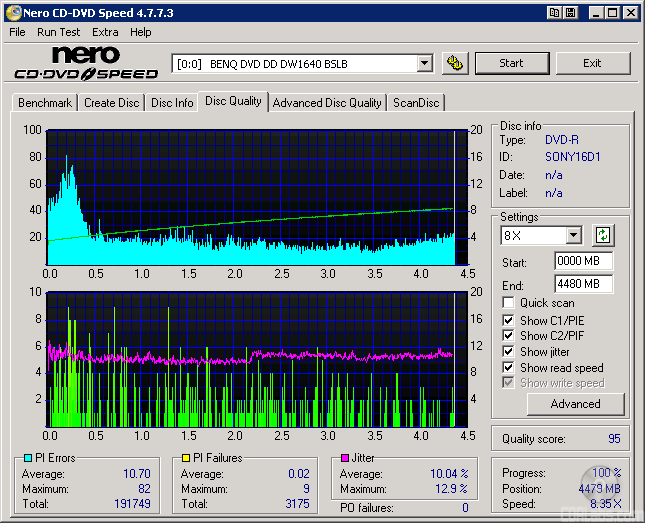Image resolution: width=645 pixels, height=523 pixels.
Task: Enable the Quick scan checkbox
Action: [x=509, y=303]
